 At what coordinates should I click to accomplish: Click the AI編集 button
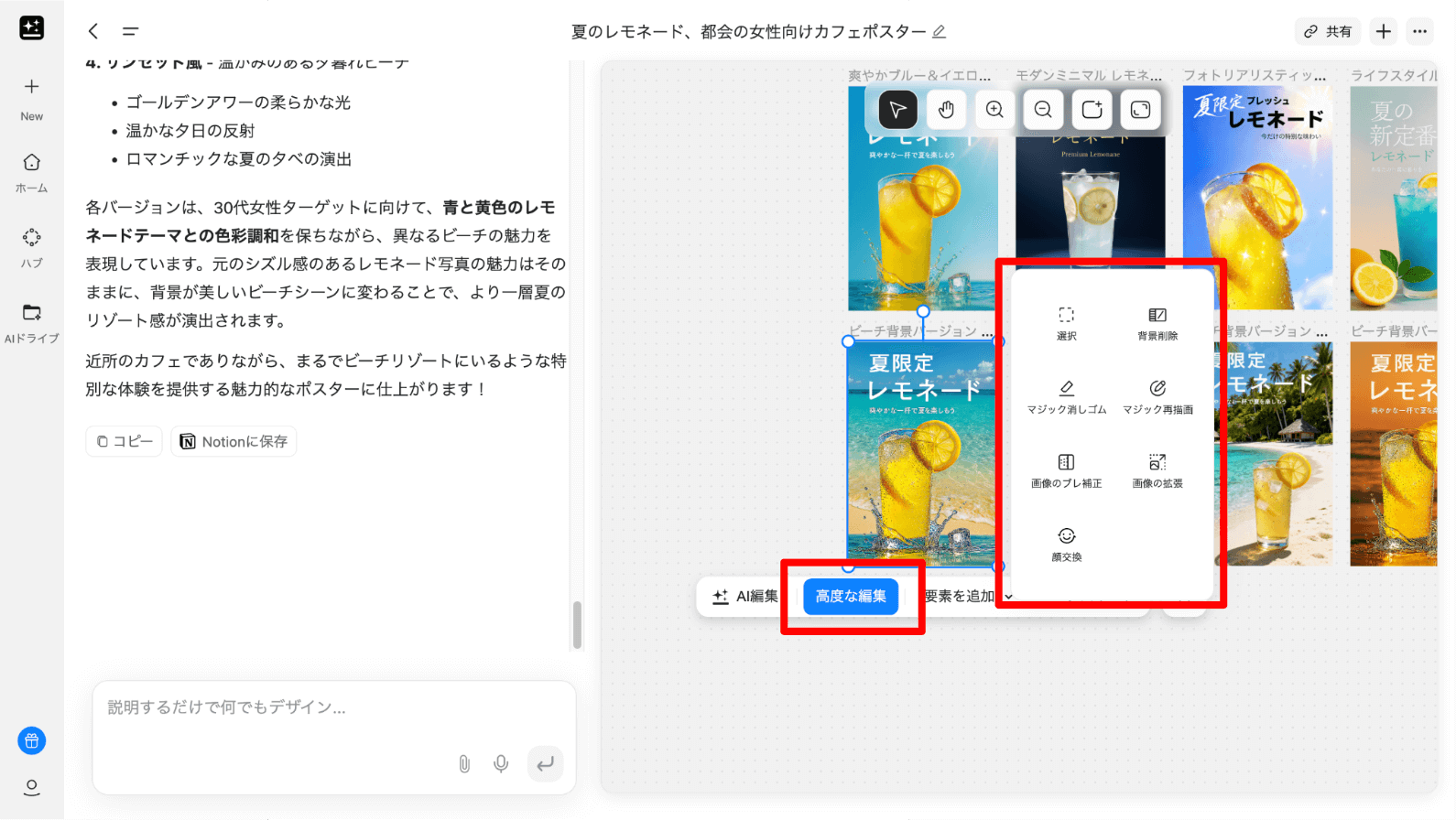745,597
